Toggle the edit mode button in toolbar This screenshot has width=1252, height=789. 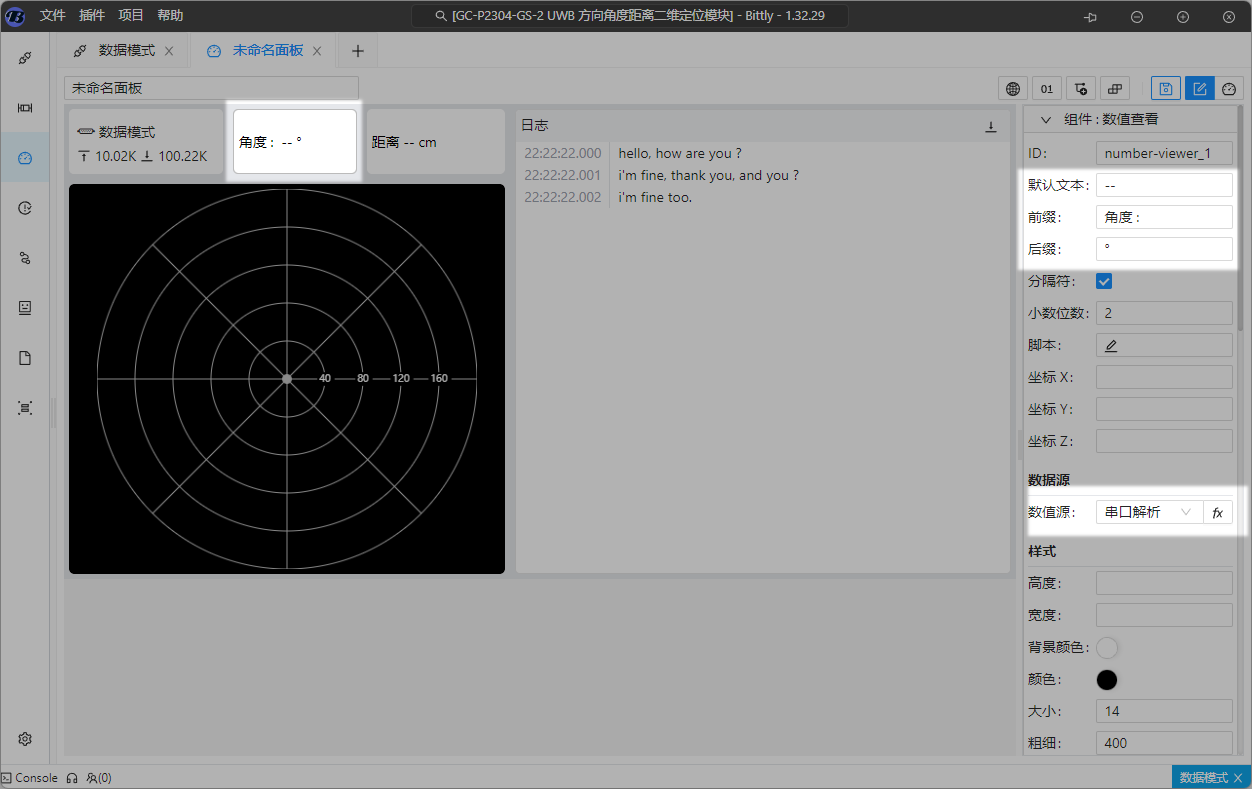point(1200,88)
